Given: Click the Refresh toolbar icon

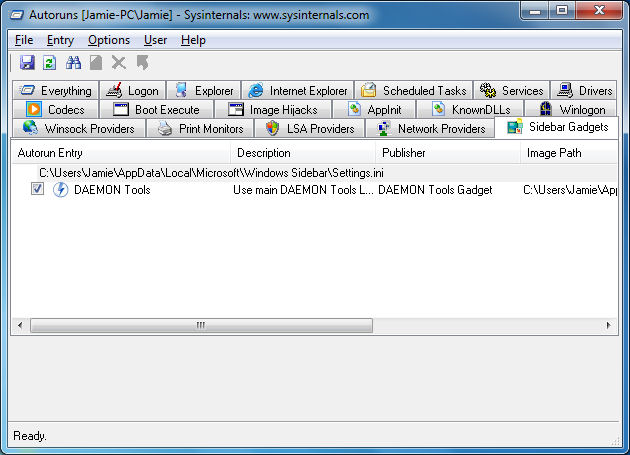Looking at the screenshot, I should pos(49,63).
